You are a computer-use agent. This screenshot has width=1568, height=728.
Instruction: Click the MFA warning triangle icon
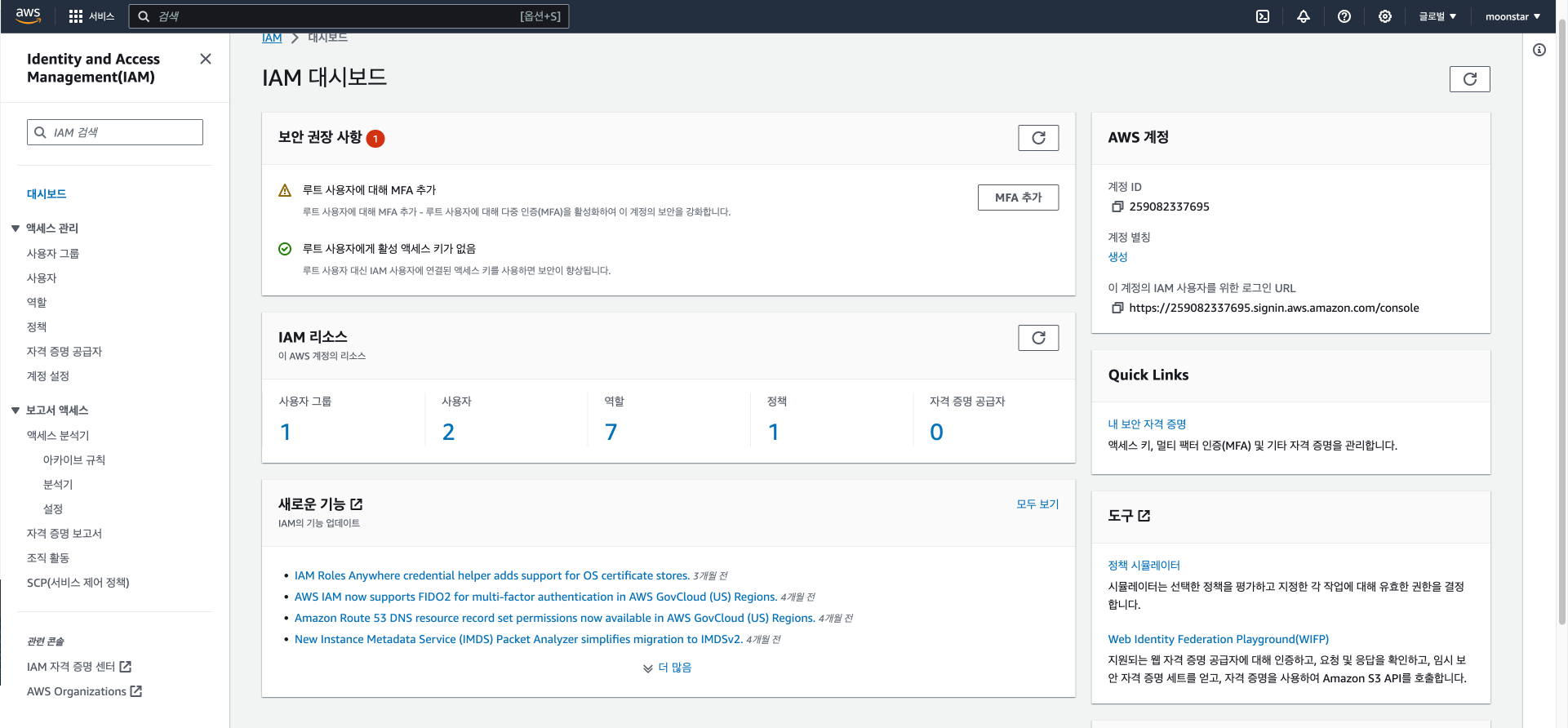[x=285, y=190]
